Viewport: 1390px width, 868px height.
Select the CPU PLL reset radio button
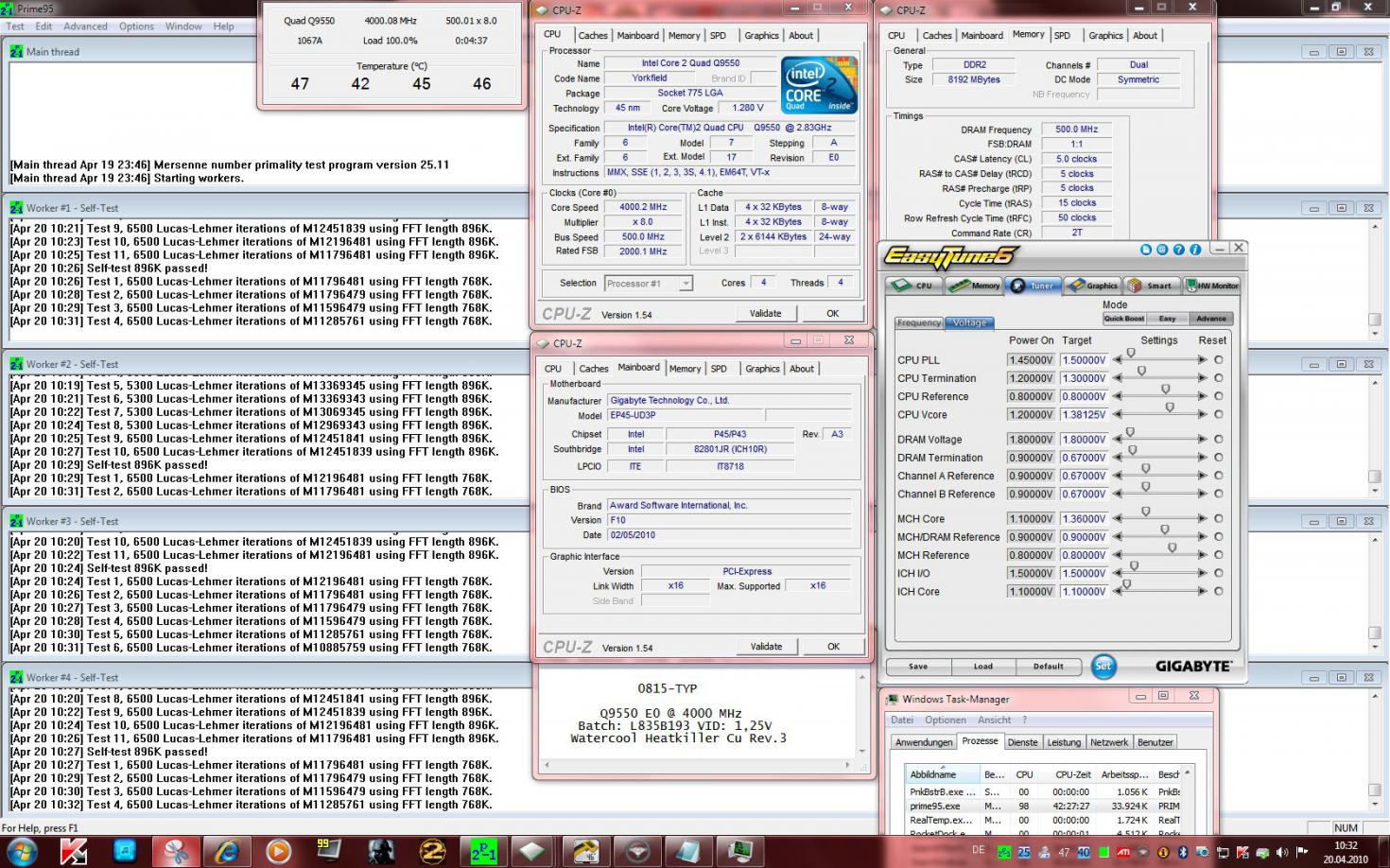point(1219,360)
